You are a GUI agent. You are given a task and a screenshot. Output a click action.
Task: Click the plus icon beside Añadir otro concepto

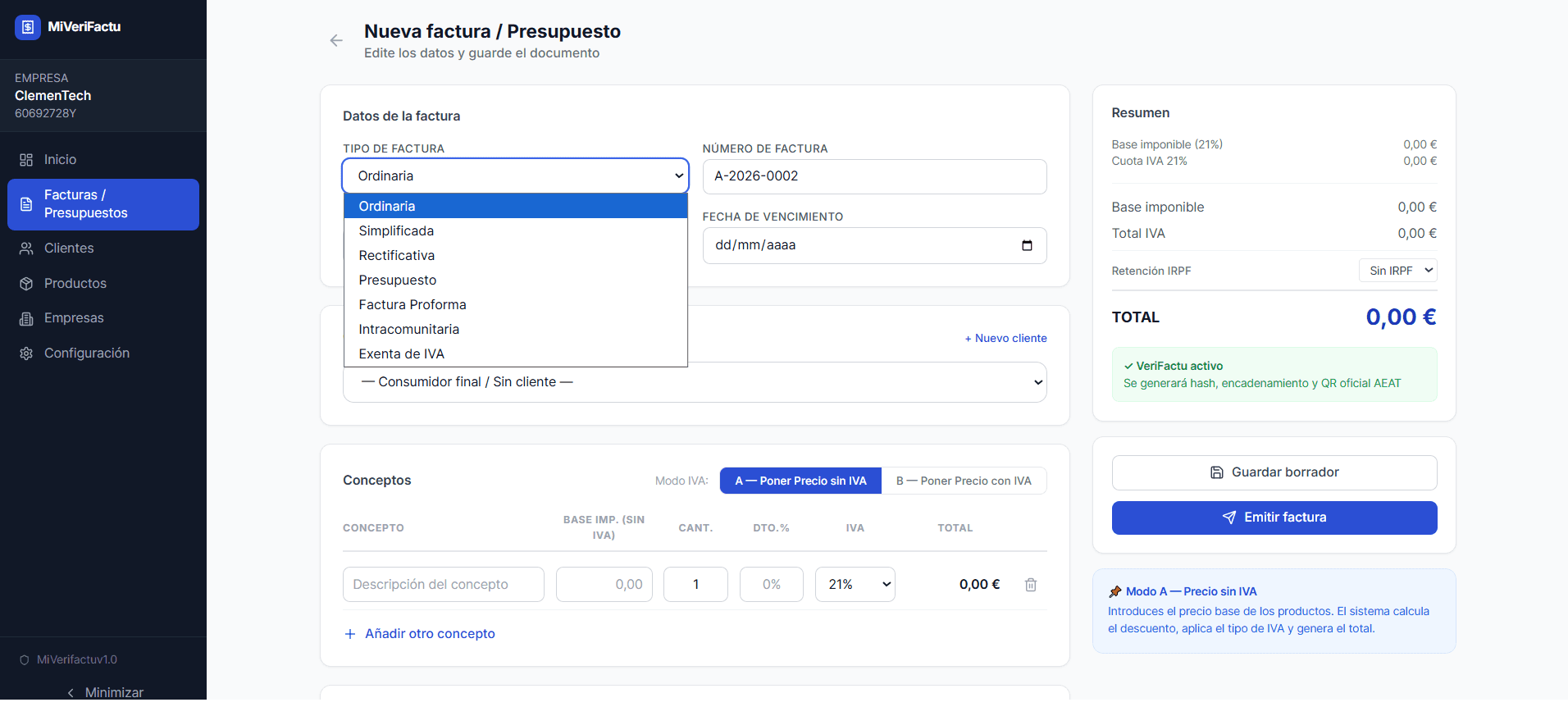pyautogui.click(x=350, y=634)
